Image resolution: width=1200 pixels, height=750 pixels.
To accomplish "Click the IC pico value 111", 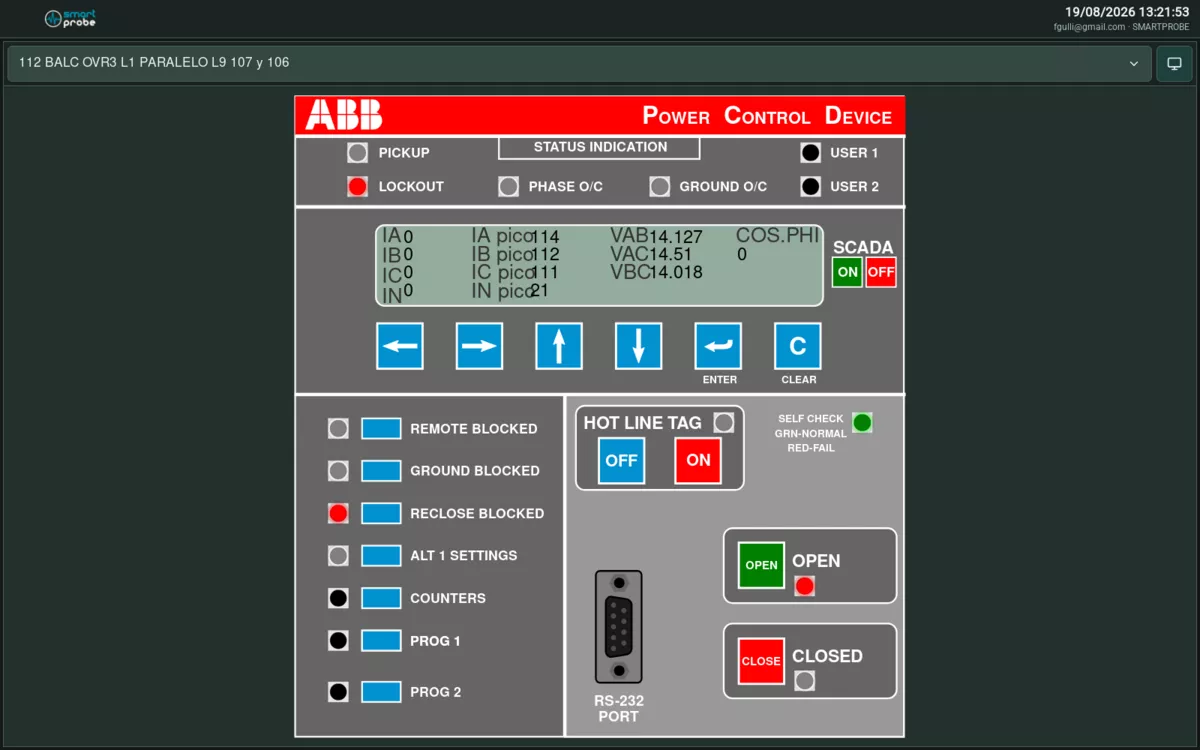I will click(545, 272).
